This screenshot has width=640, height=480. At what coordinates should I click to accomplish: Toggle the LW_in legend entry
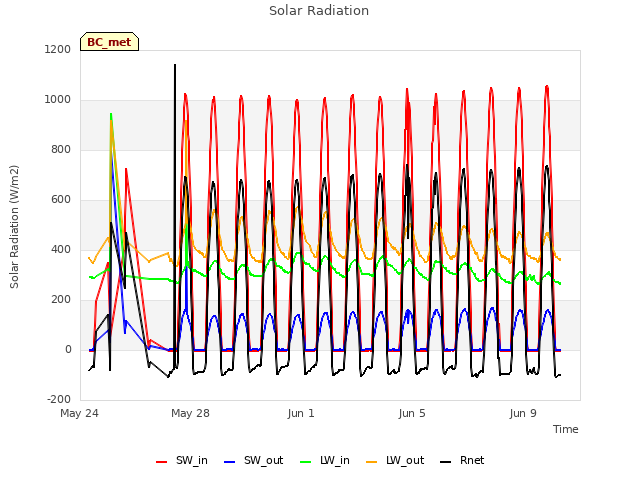click(325, 461)
